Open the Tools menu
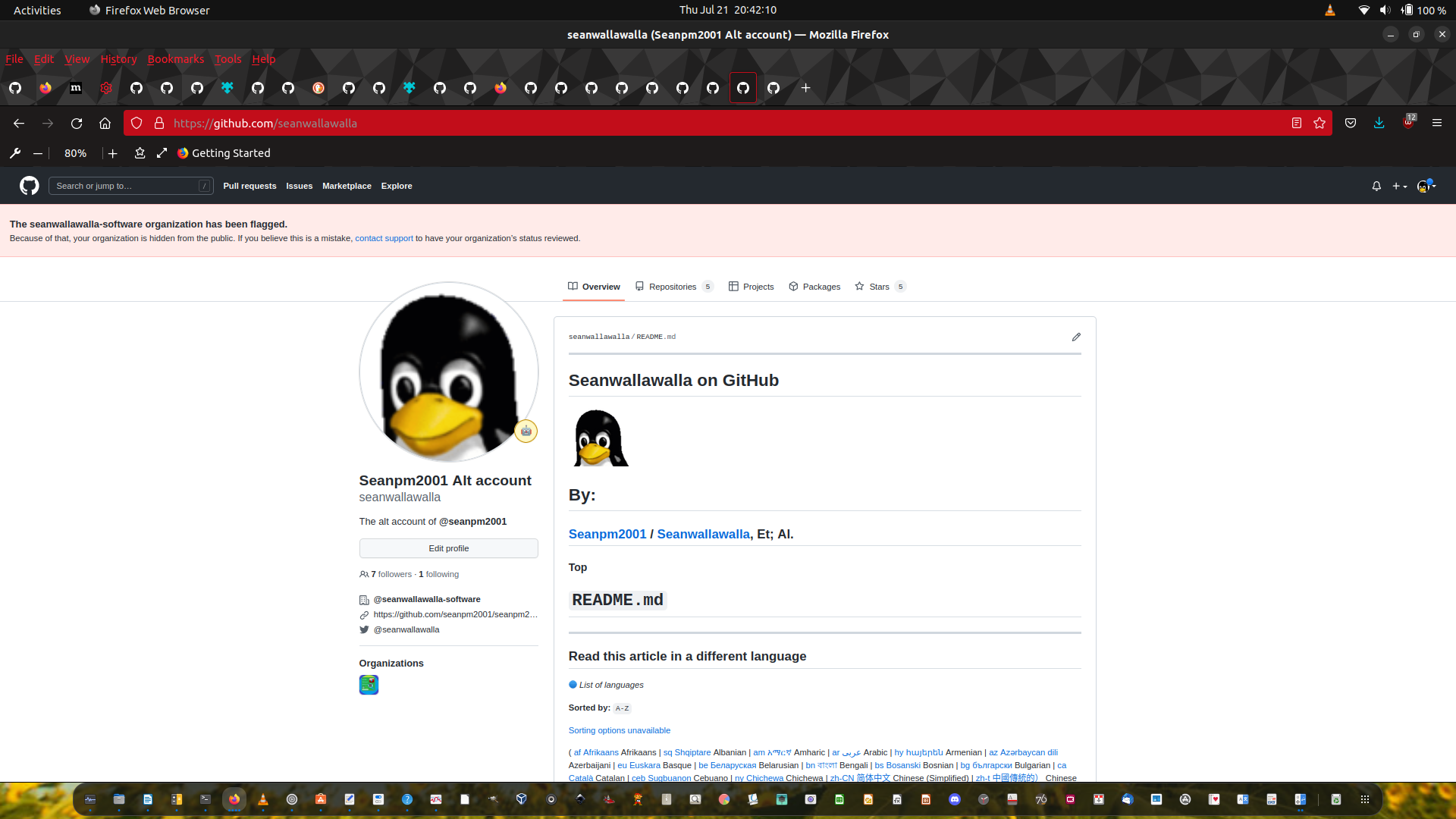Screen dimensions: 1456x819 coord(227,59)
